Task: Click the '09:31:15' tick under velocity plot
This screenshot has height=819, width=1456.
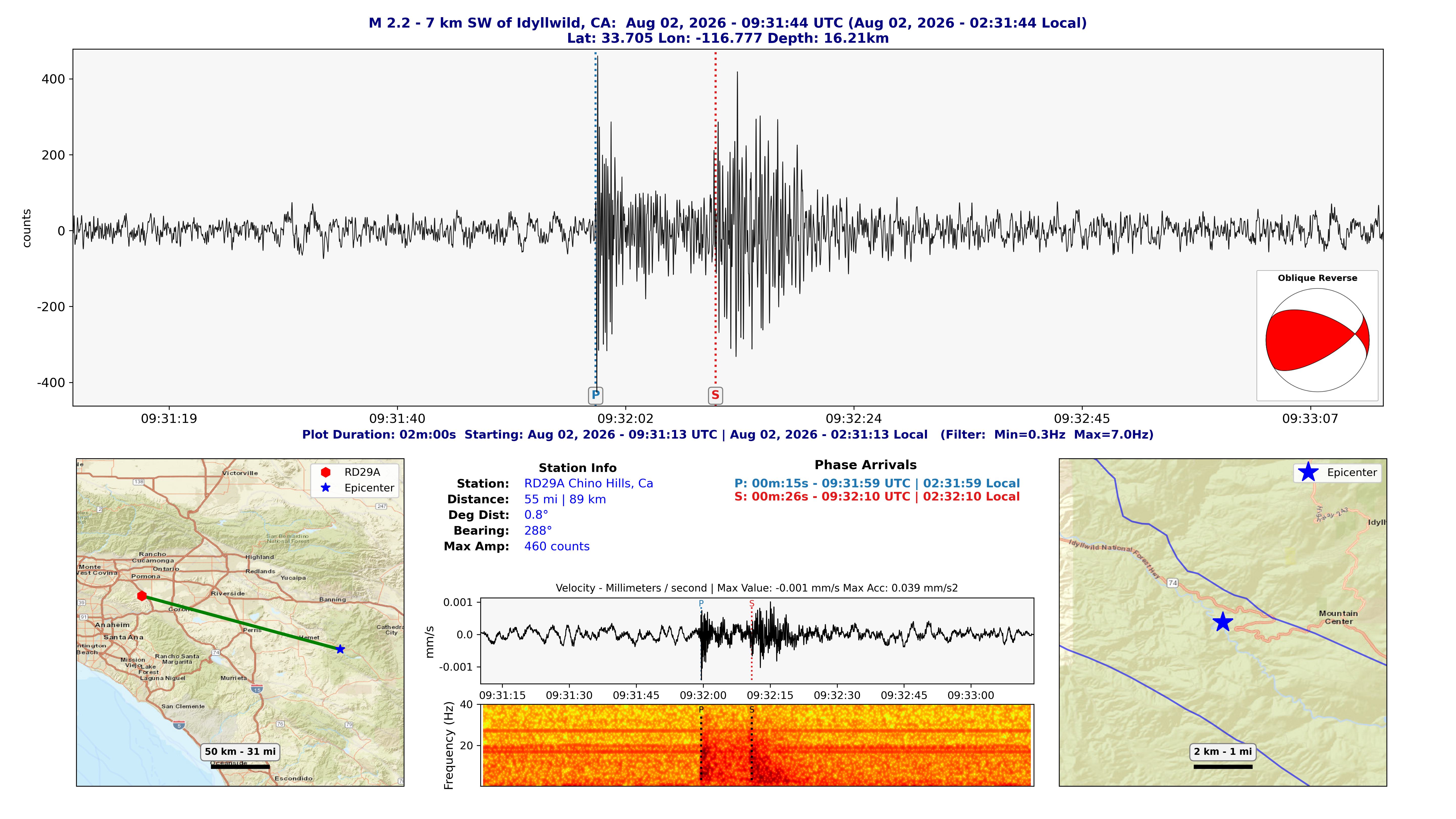Action: [503, 696]
